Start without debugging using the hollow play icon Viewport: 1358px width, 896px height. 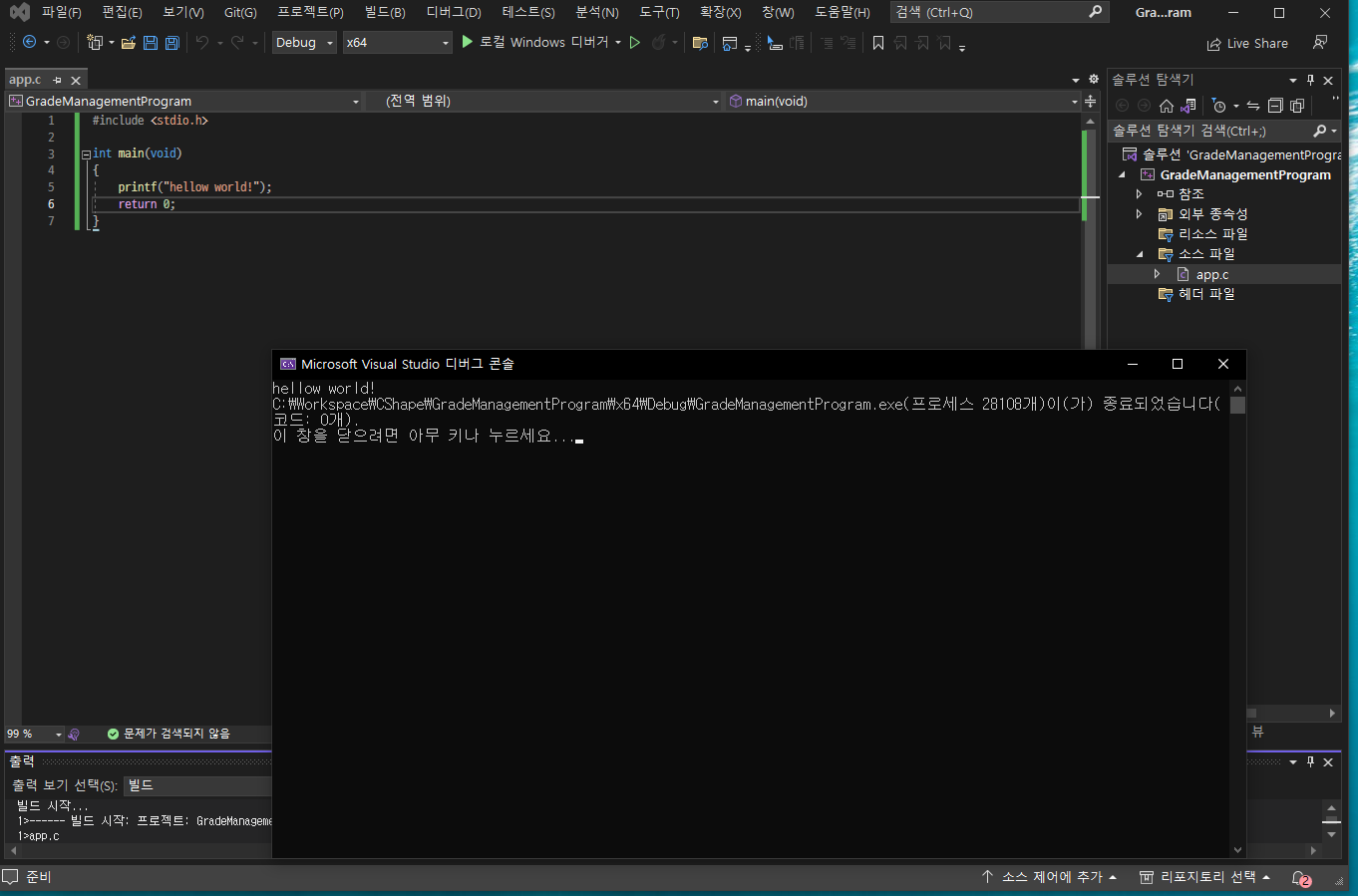[x=634, y=42]
